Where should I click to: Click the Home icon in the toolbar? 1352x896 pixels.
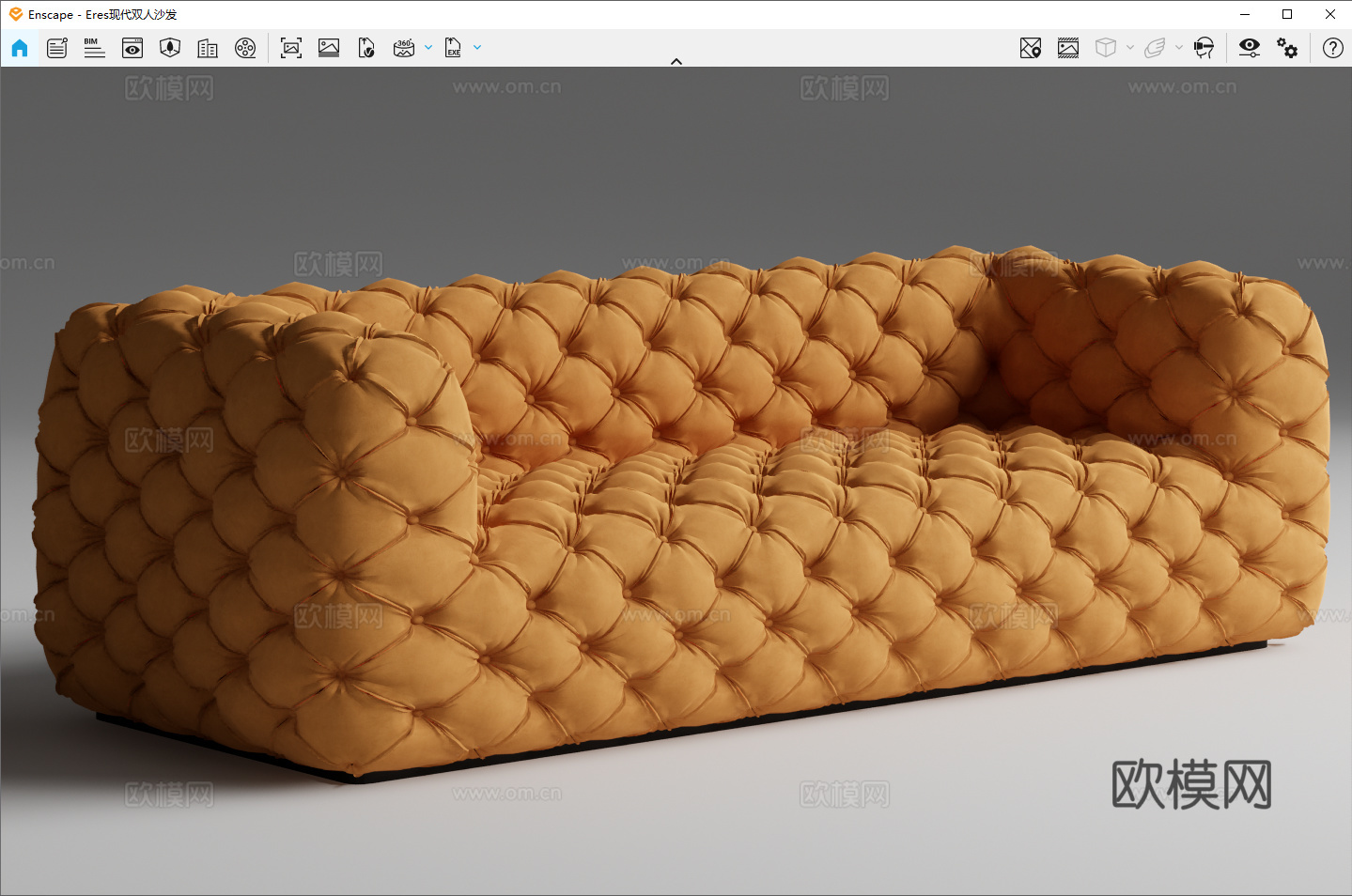[x=20, y=48]
